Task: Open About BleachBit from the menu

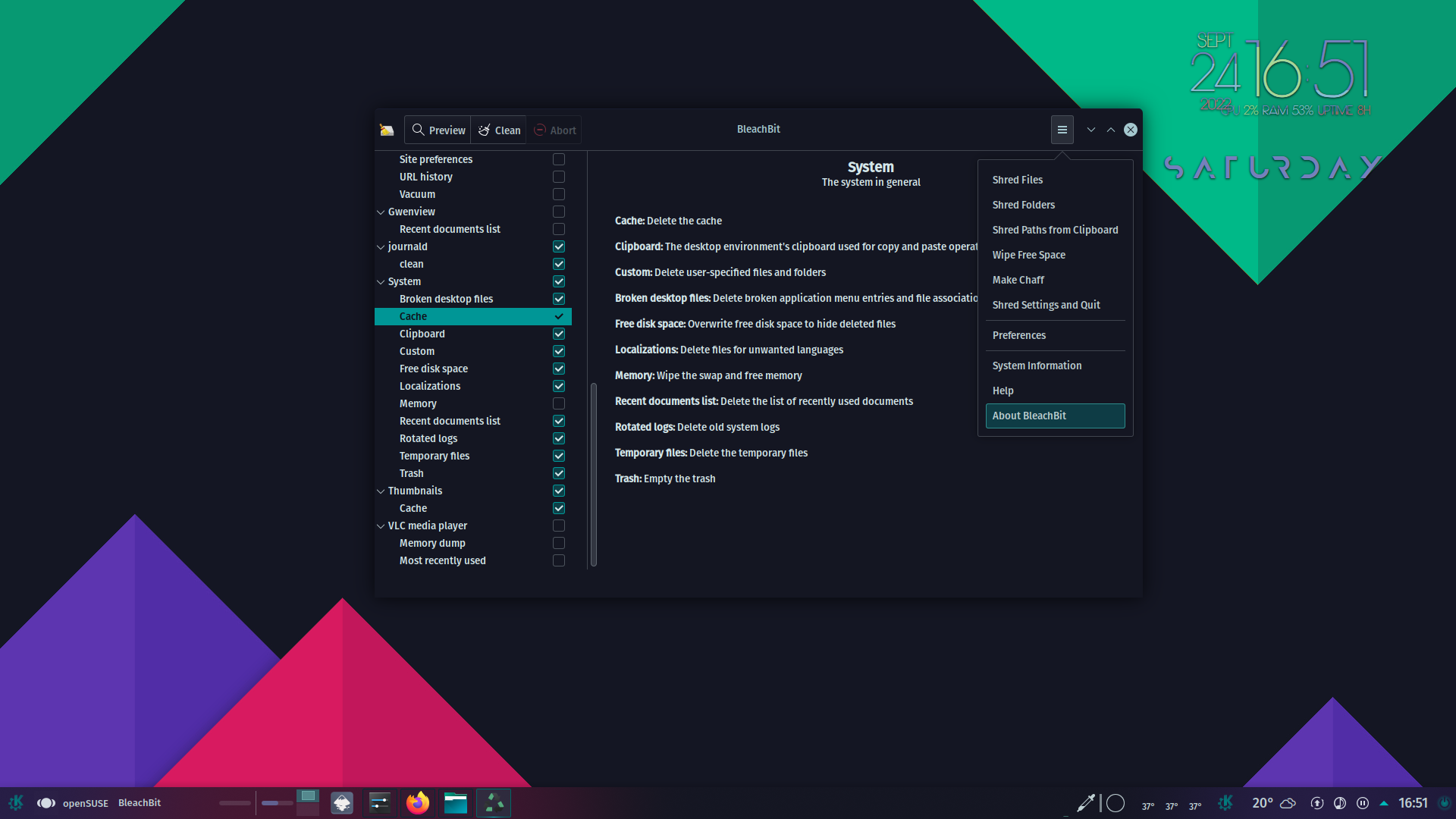Action: (1055, 416)
